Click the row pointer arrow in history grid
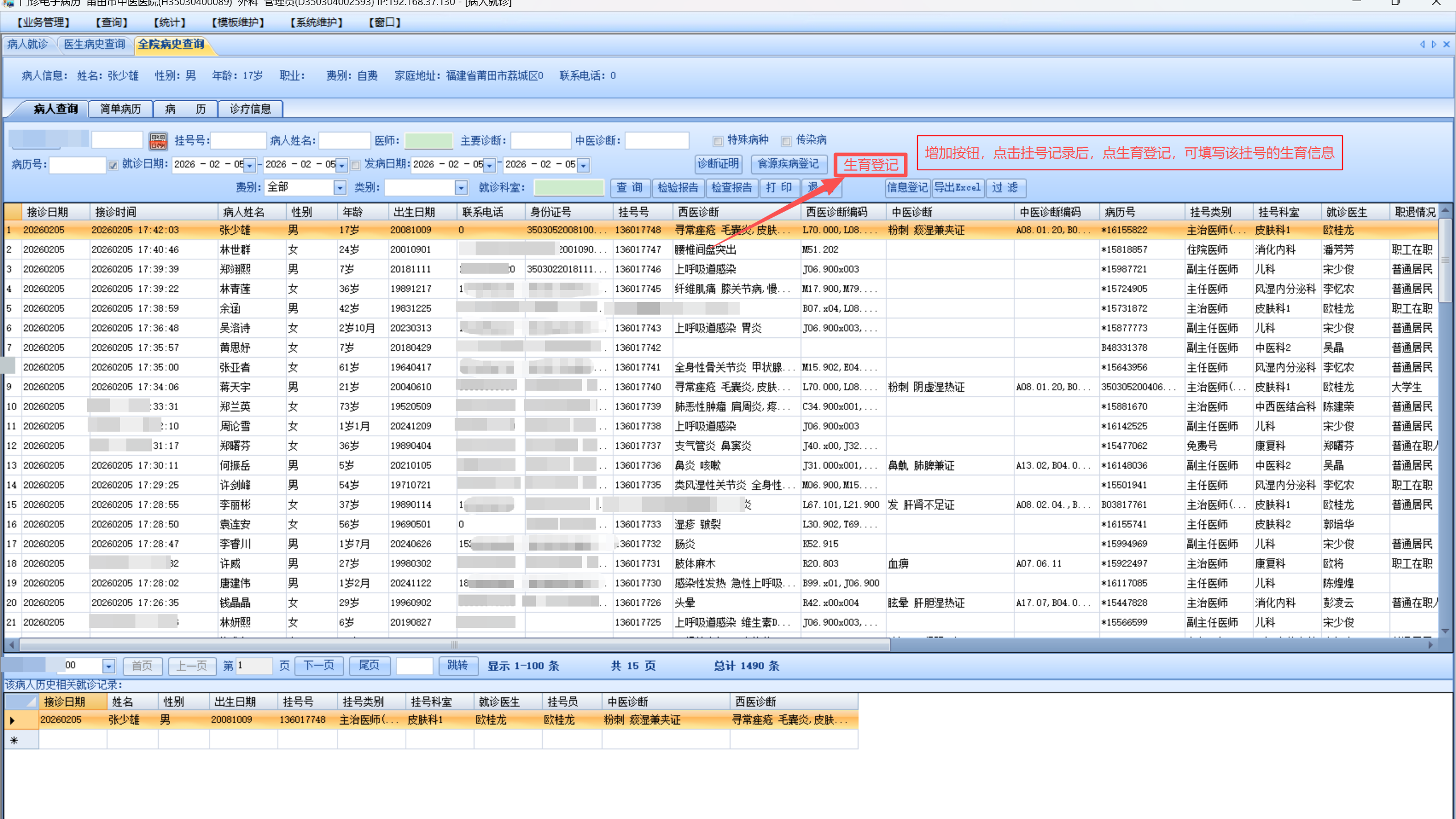The image size is (1456, 819). [13, 721]
